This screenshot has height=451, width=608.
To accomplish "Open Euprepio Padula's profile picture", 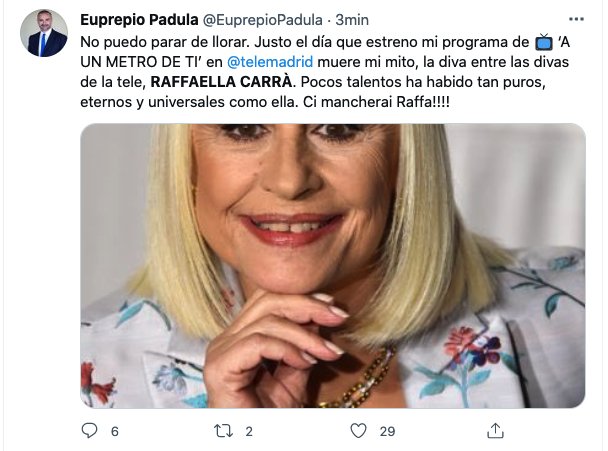I will point(44,33).
